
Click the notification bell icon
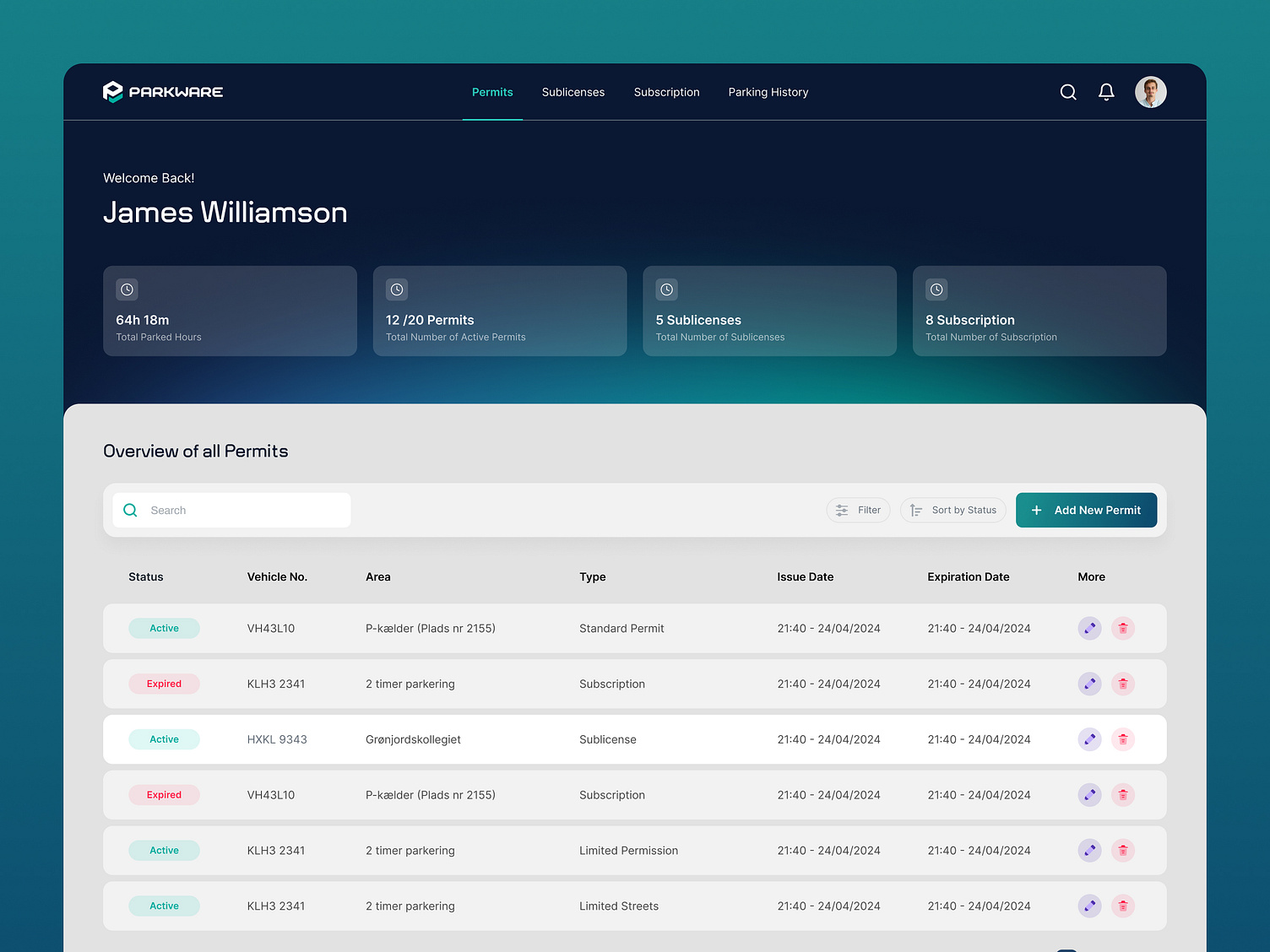point(1106,92)
